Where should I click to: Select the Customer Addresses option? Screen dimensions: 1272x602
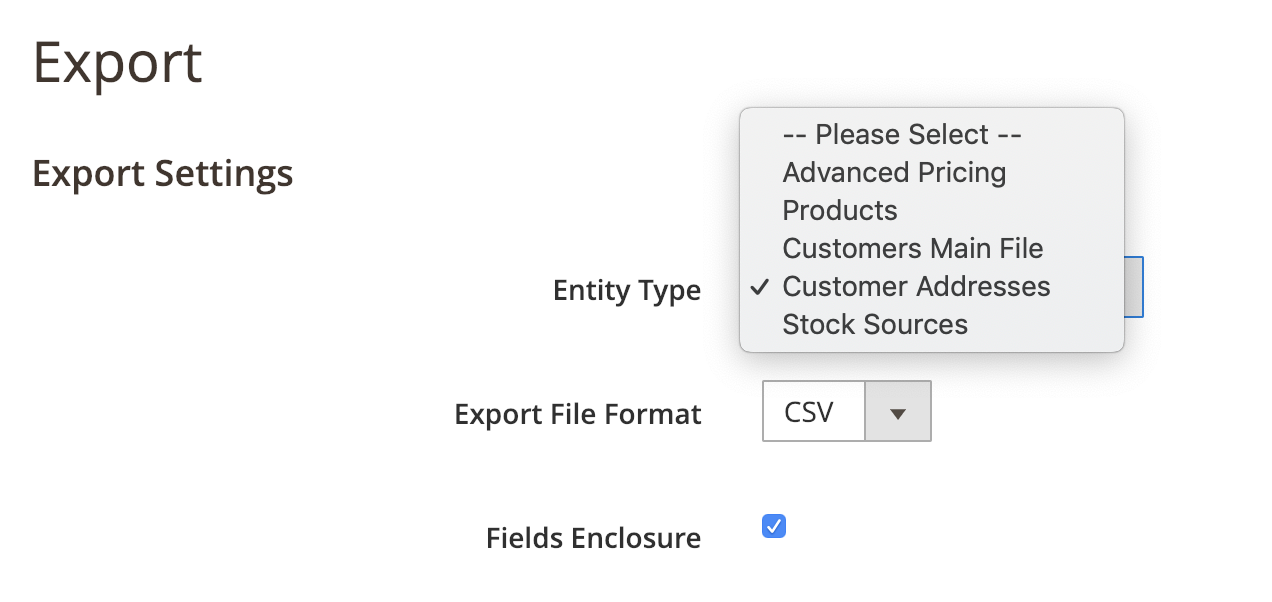(x=916, y=287)
